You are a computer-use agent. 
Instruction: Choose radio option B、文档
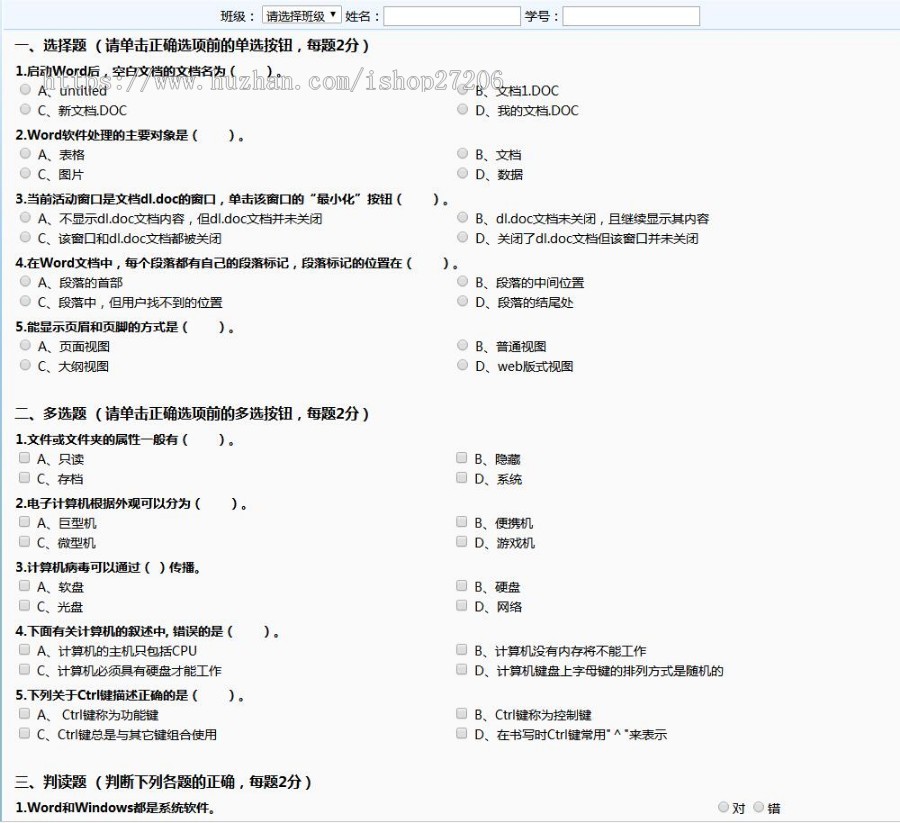click(x=463, y=153)
